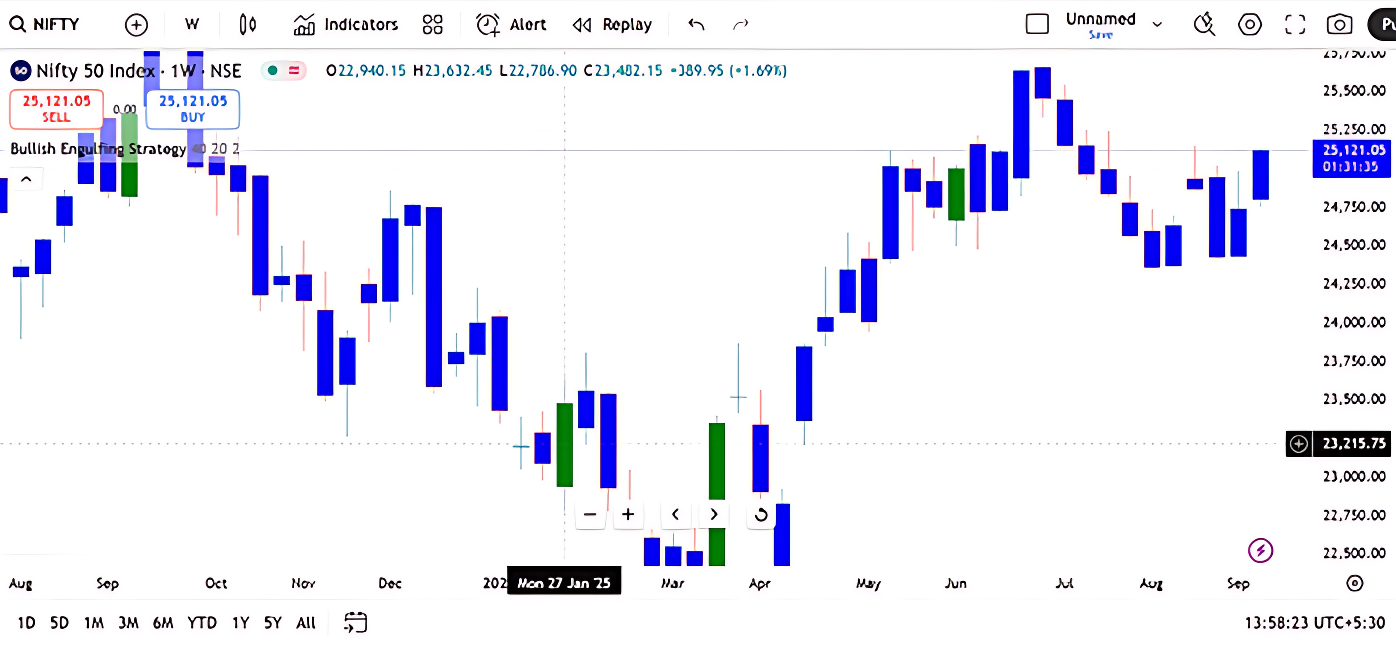Open the go to date calendar icon
This screenshot has width=1396, height=648.
[x=355, y=623]
